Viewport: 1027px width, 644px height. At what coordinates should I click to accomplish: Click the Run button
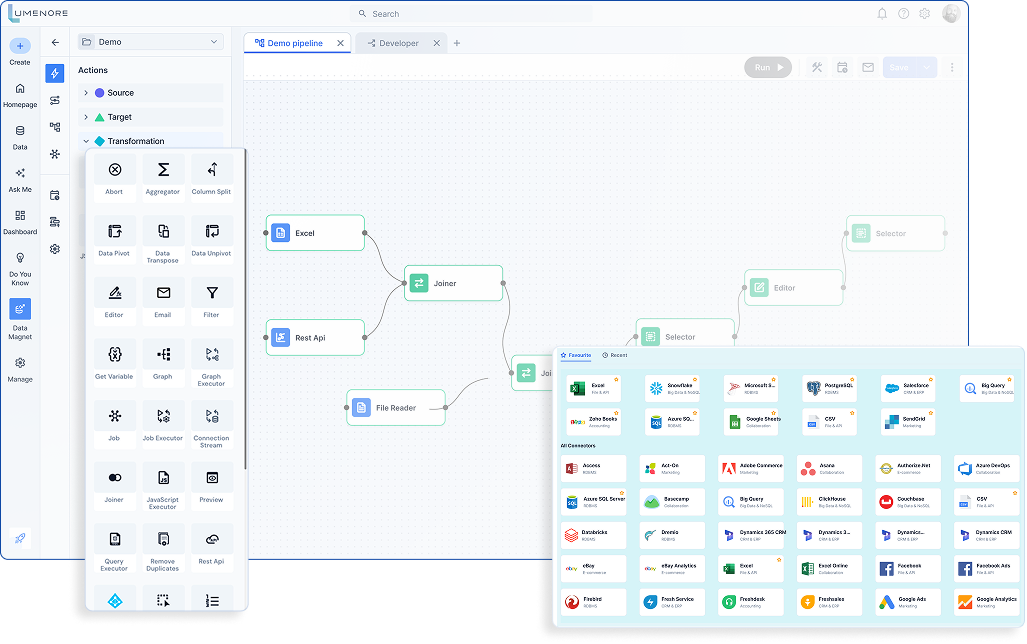point(768,67)
